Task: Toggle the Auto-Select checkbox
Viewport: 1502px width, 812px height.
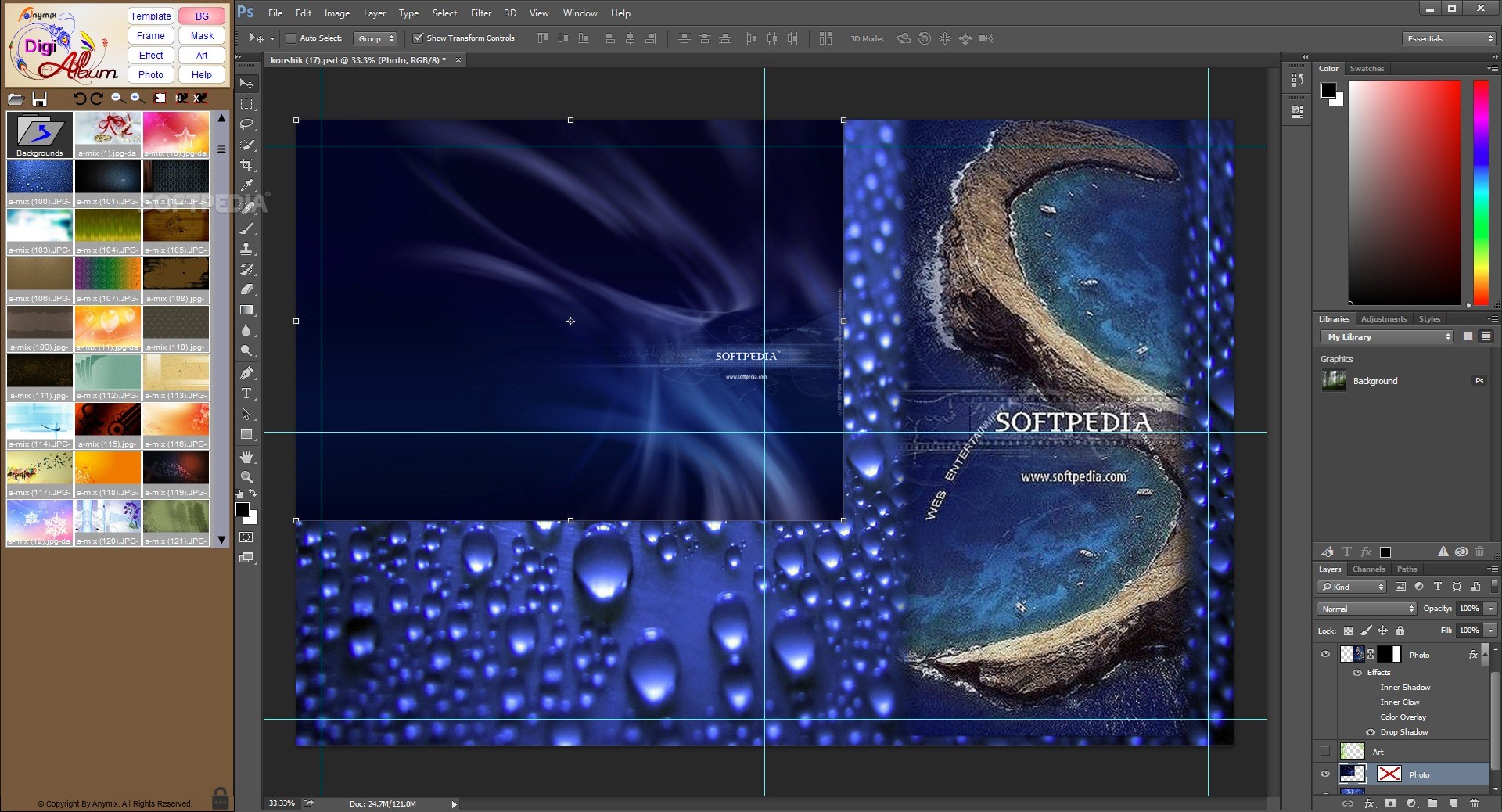Action: click(x=291, y=38)
